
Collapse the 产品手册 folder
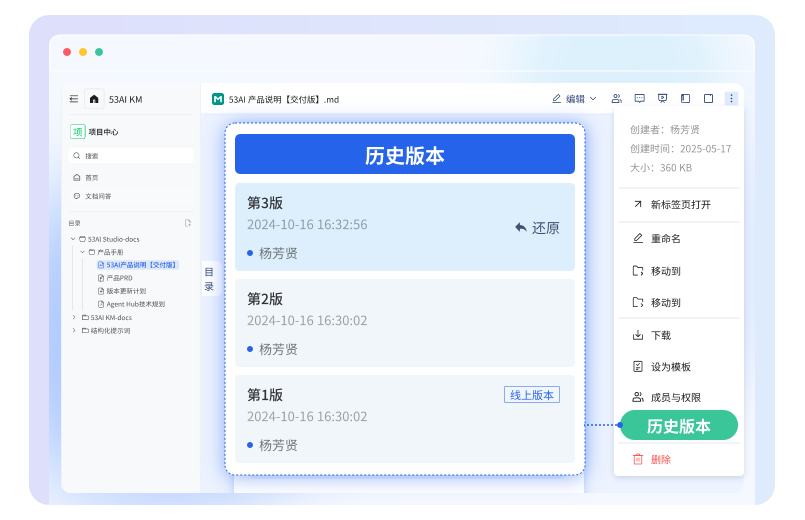pyautogui.click(x=83, y=252)
